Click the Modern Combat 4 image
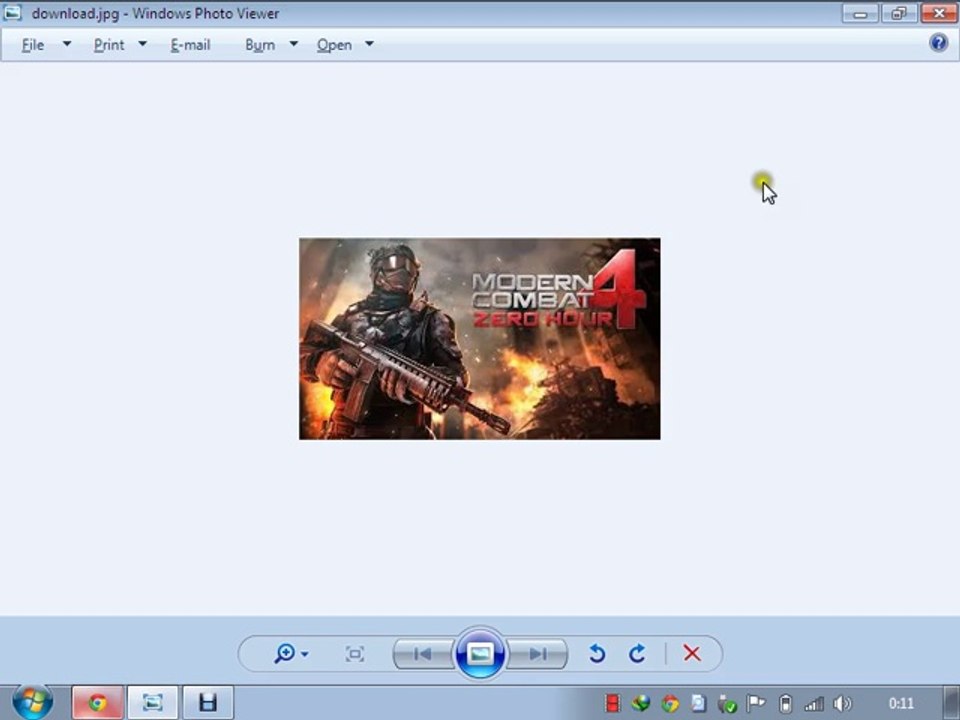Viewport: 960px width, 720px height. (479, 339)
